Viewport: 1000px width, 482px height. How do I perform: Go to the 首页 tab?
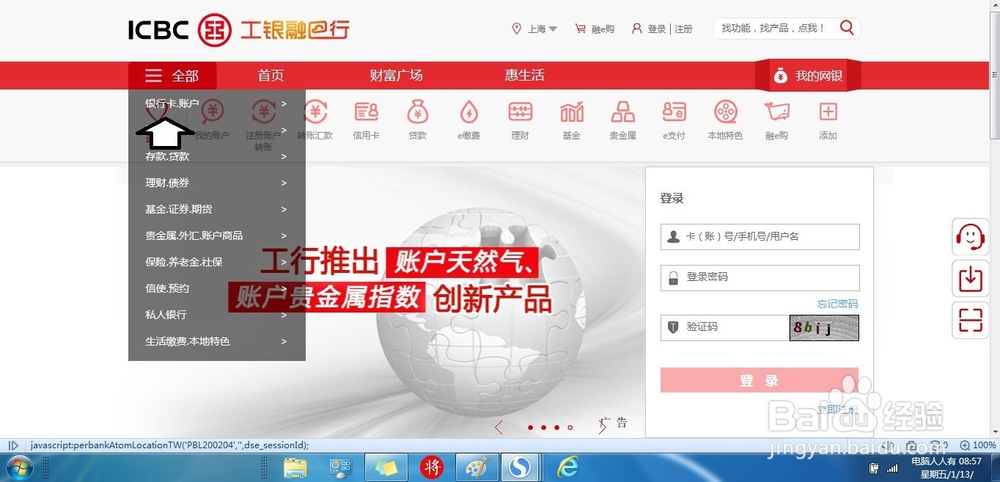click(x=270, y=76)
